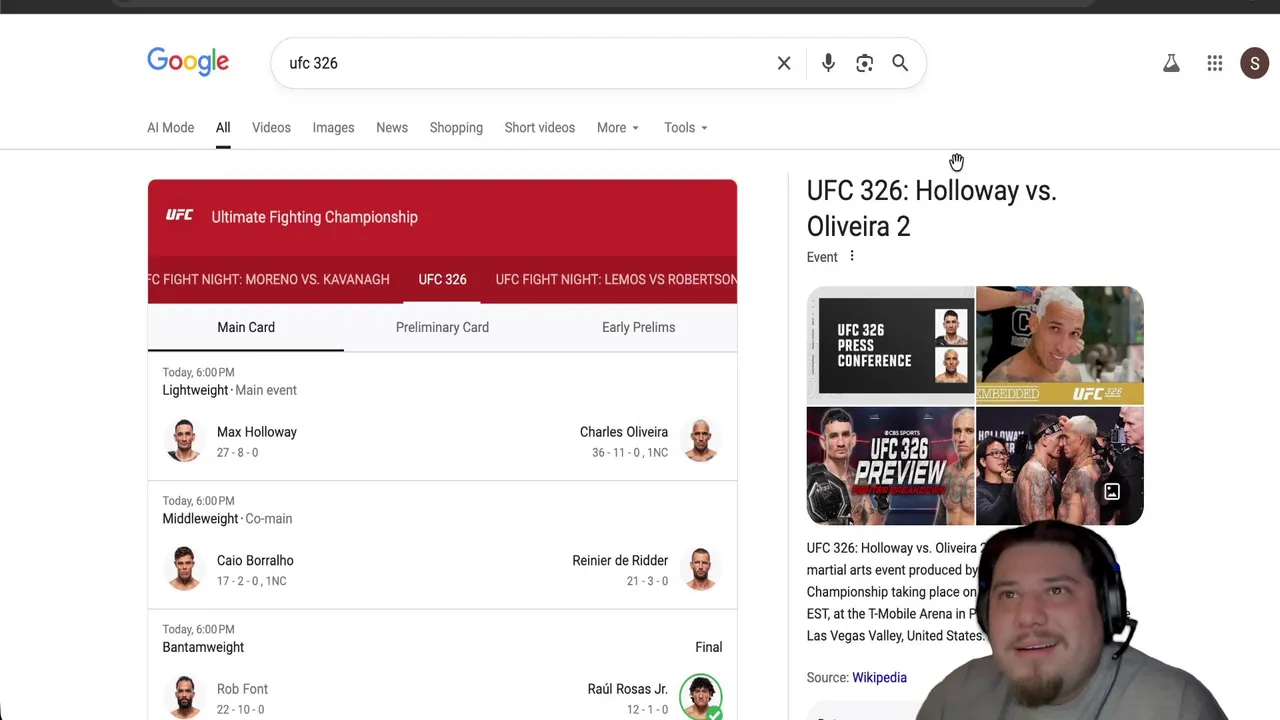The width and height of the screenshot is (1280, 720).
Task: Open the Shopping tab
Action: pyautogui.click(x=456, y=128)
